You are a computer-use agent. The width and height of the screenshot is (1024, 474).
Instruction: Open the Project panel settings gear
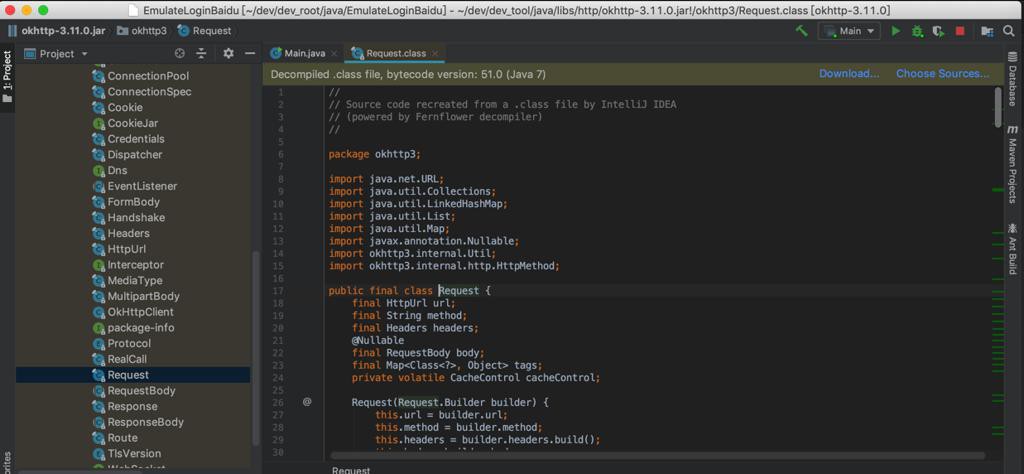pyautogui.click(x=228, y=54)
